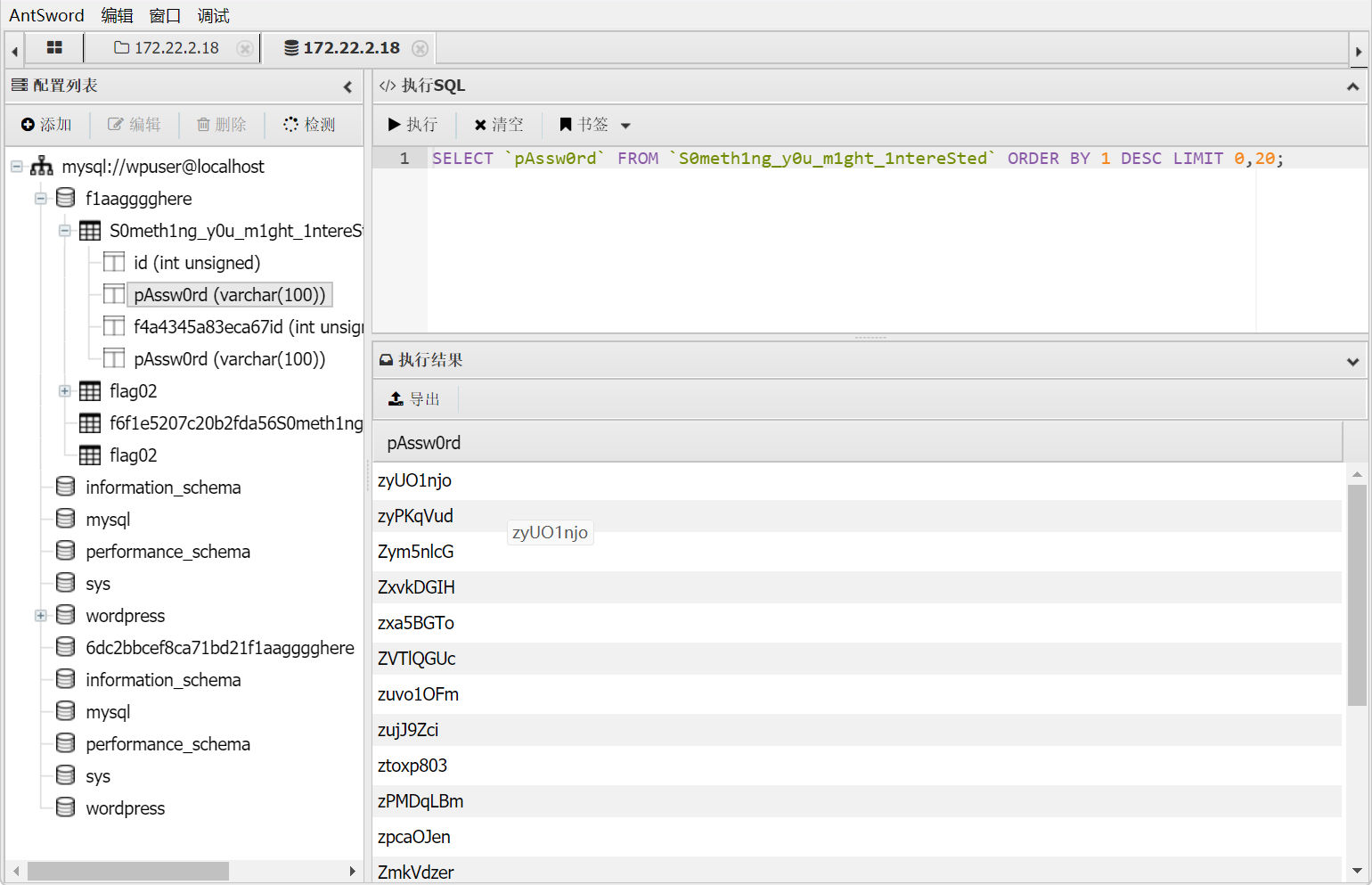
Task: Select the first information_schema database icon
Action: pyautogui.click(x=66, y=488)
